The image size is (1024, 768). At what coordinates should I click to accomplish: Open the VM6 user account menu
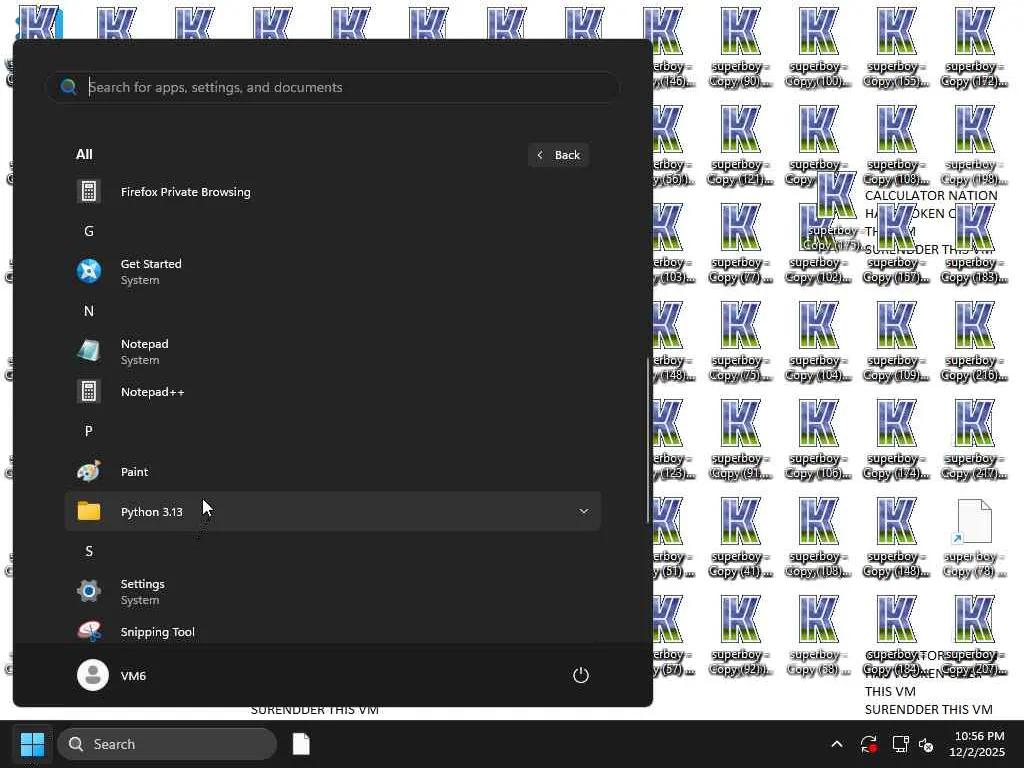pos(112,675)
